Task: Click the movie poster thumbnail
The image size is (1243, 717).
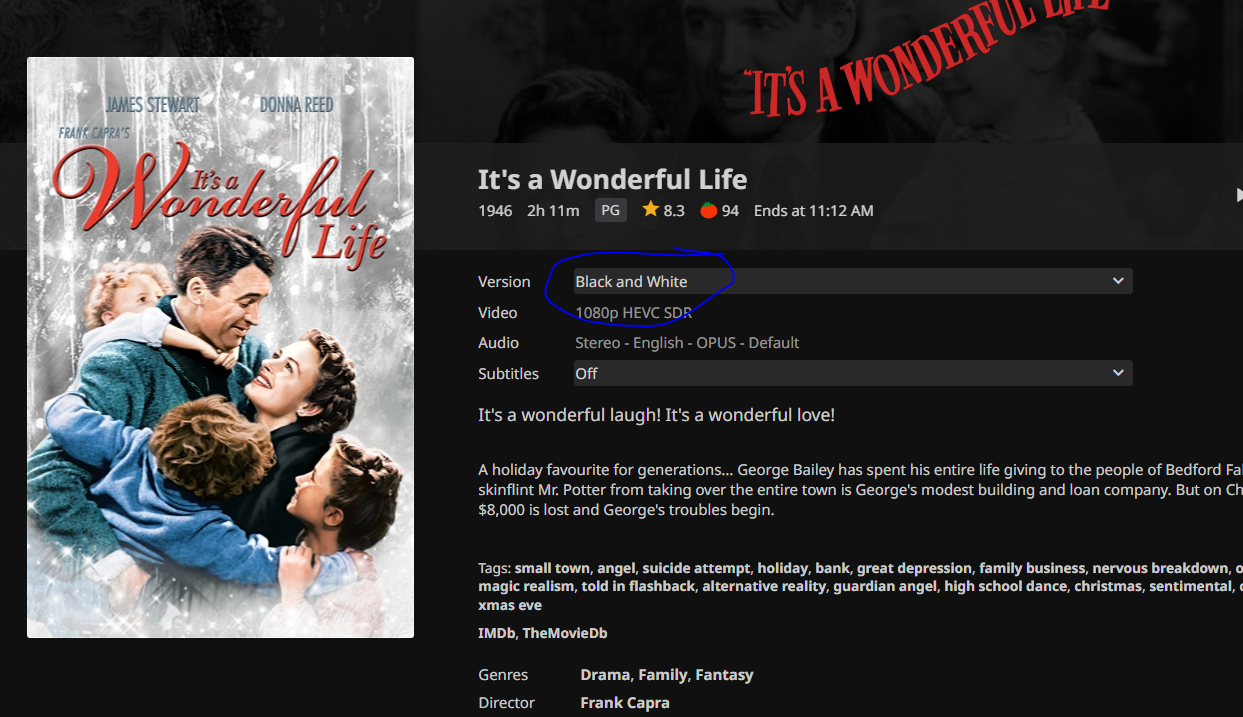Action: click(220, 347)
